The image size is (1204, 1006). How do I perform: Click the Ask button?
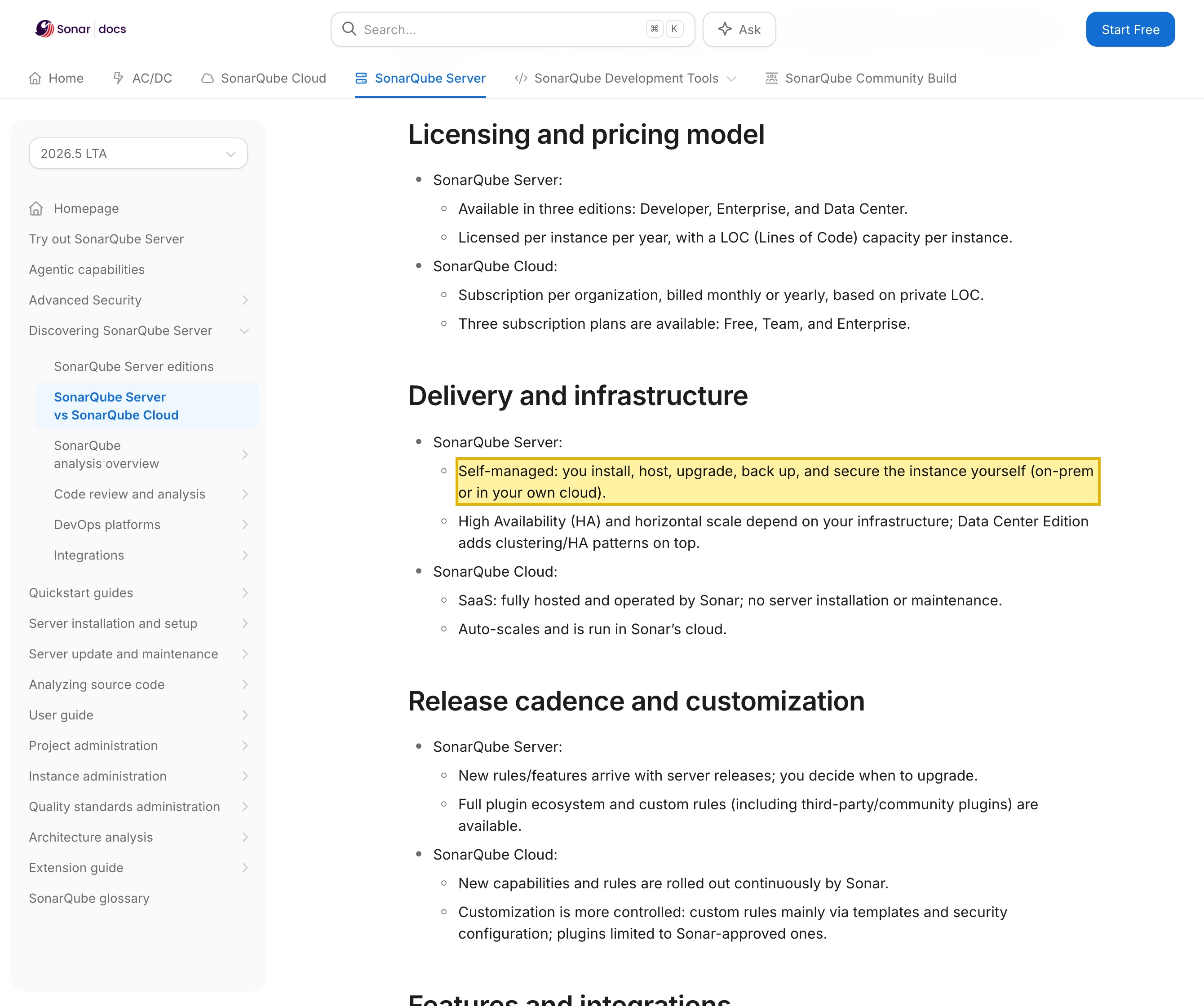739,29
